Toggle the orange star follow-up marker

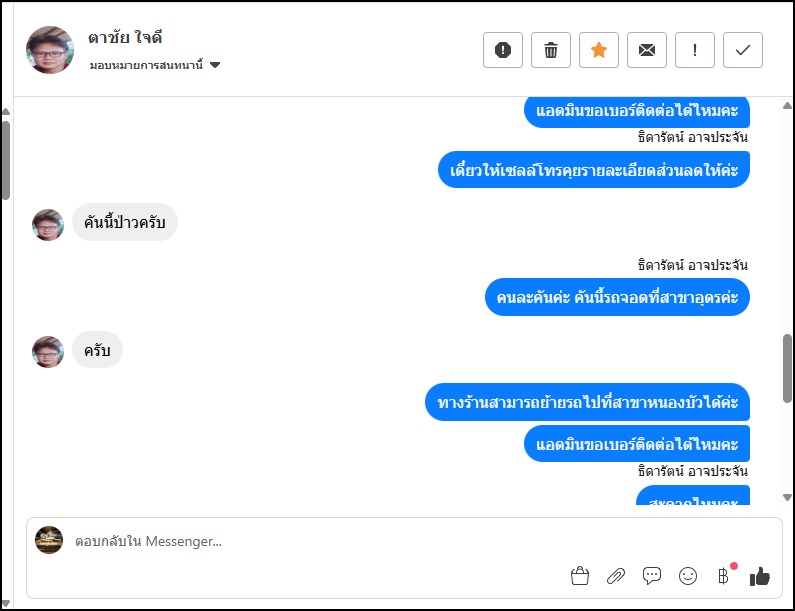click(599, 50)
